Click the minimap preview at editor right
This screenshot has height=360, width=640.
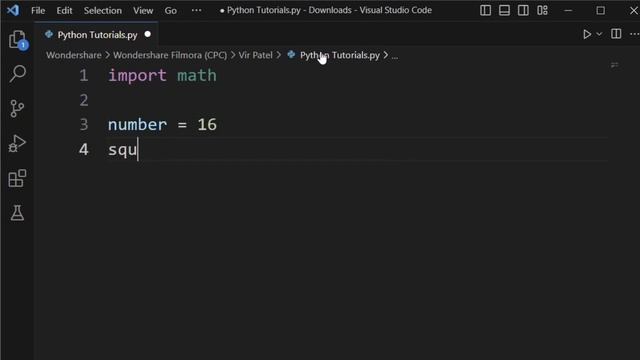614,65
